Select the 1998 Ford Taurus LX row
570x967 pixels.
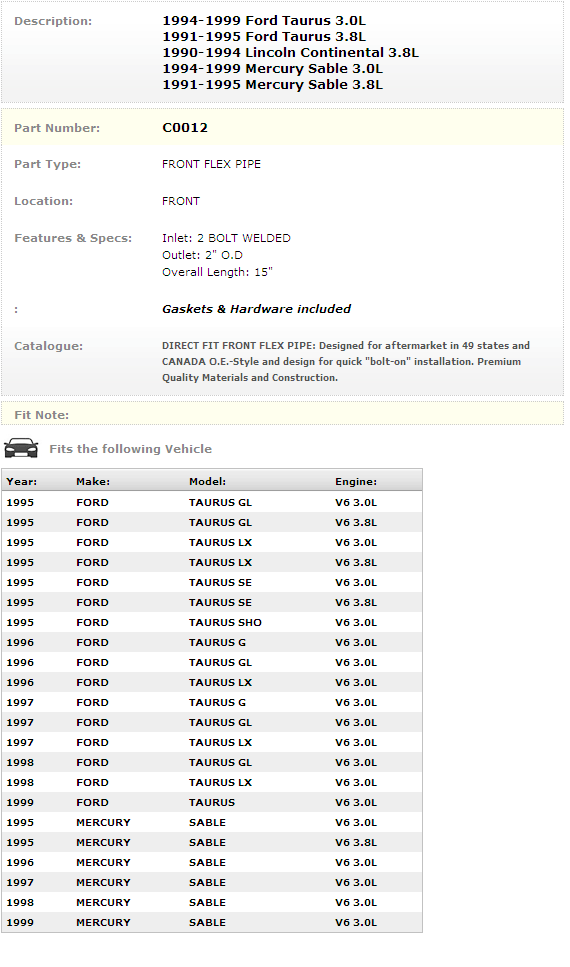212,782
